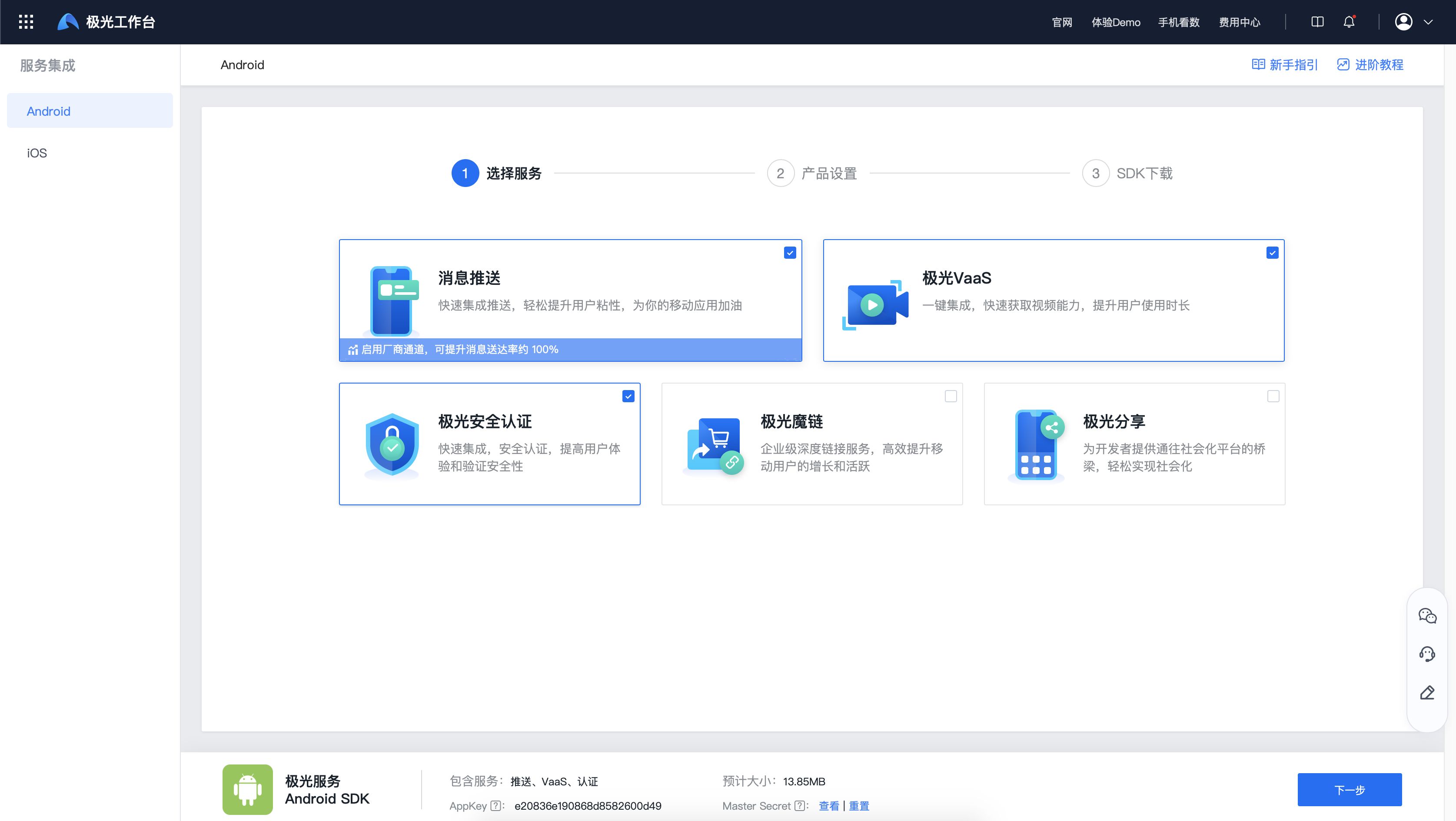Click 重置 to reset Master Secret
Viewport: 1456px width, 821px height.
859,806
